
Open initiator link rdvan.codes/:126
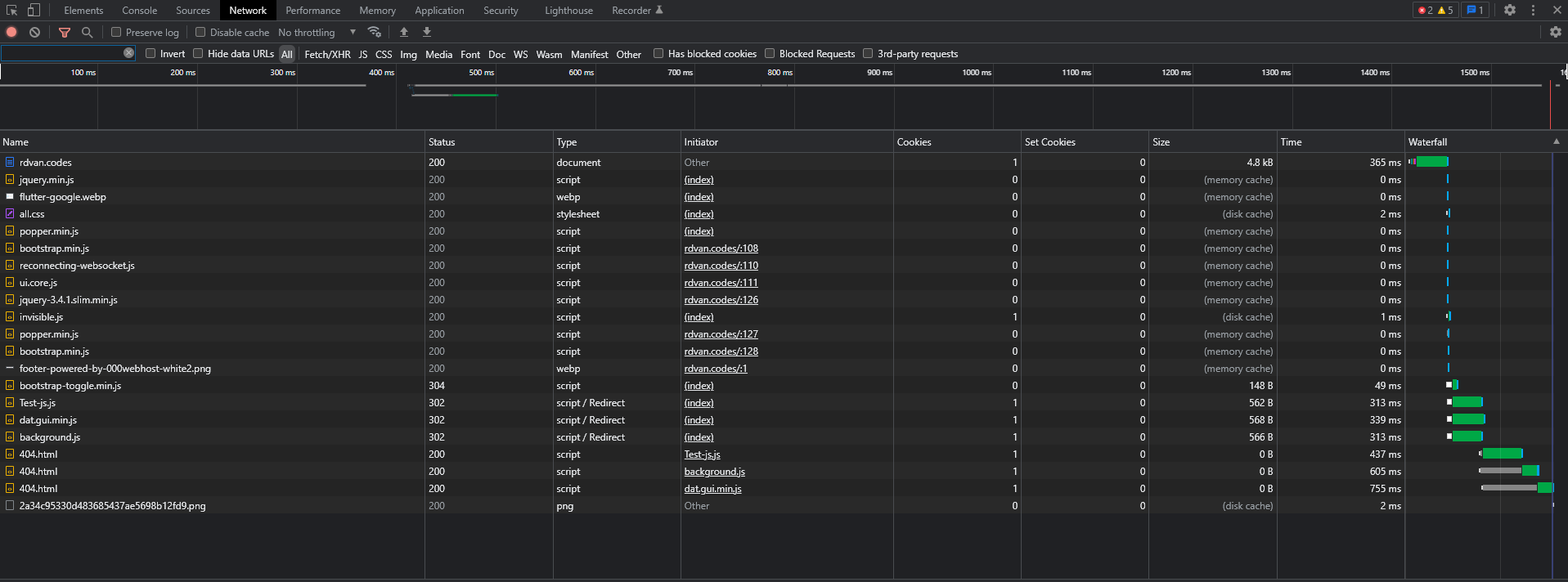tap(721, 300)
